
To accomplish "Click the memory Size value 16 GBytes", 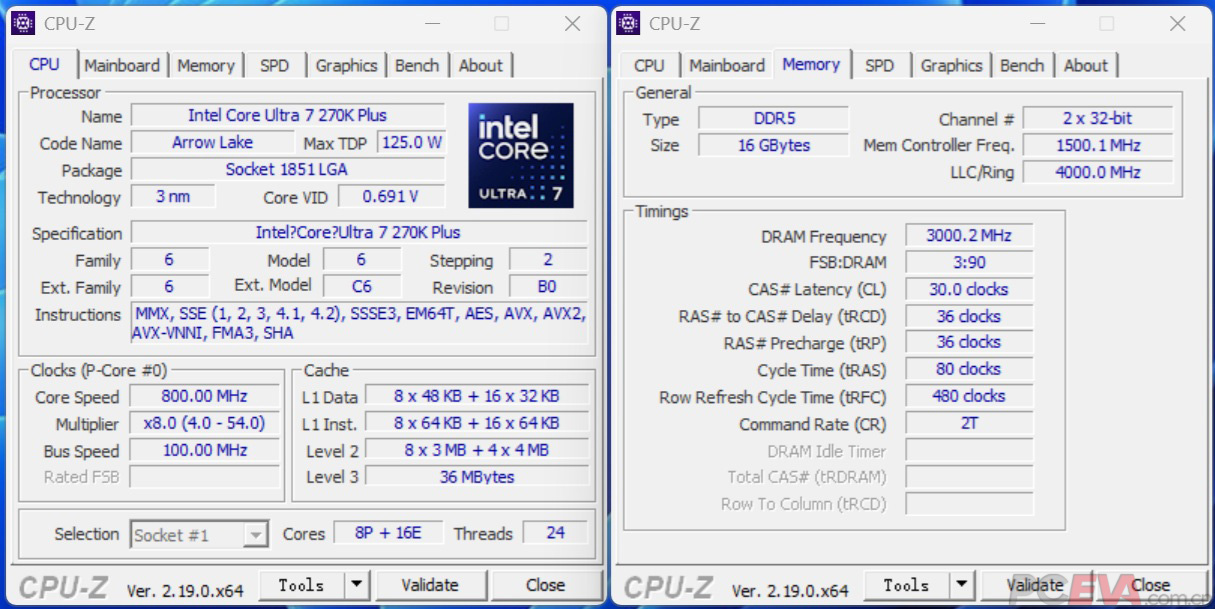I will (774, 145).
